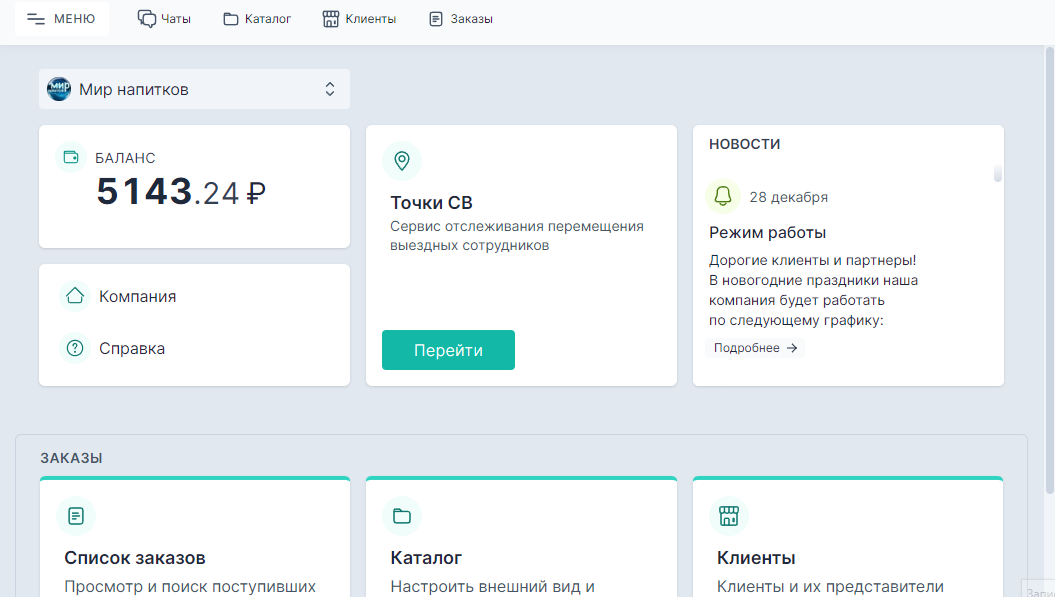Open the storefront icon above Клиенты card
This screenshot has width=1055, height=597.
click(x=728, y=516)
